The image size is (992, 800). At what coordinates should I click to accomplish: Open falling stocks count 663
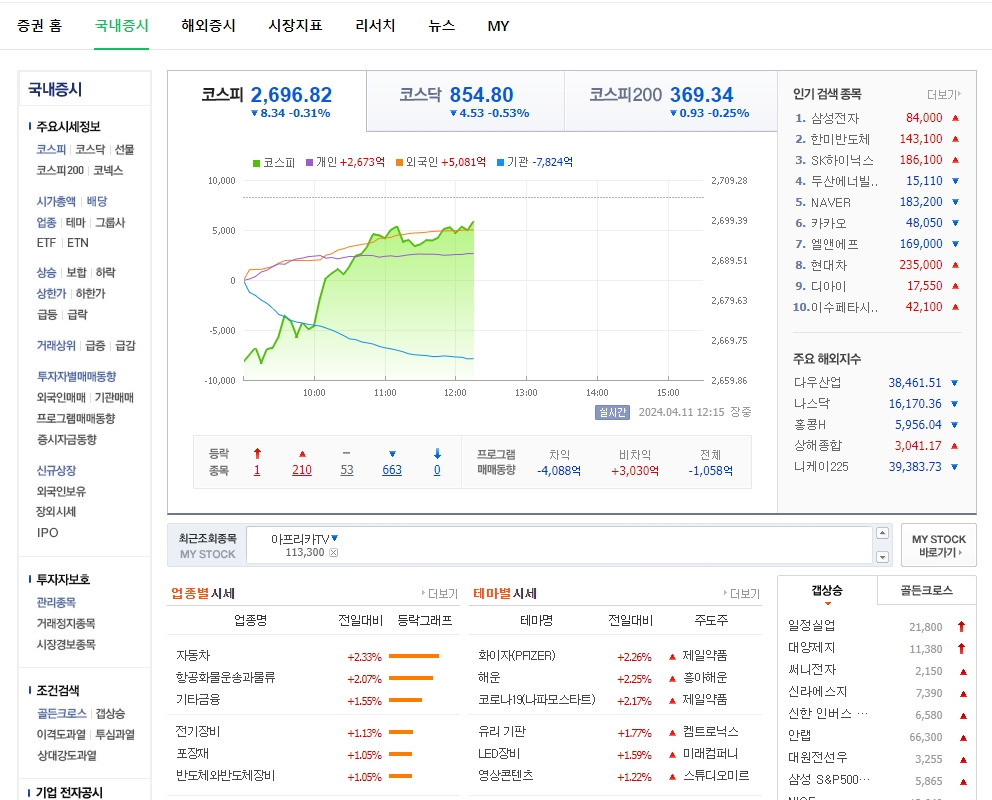(392, 470)
